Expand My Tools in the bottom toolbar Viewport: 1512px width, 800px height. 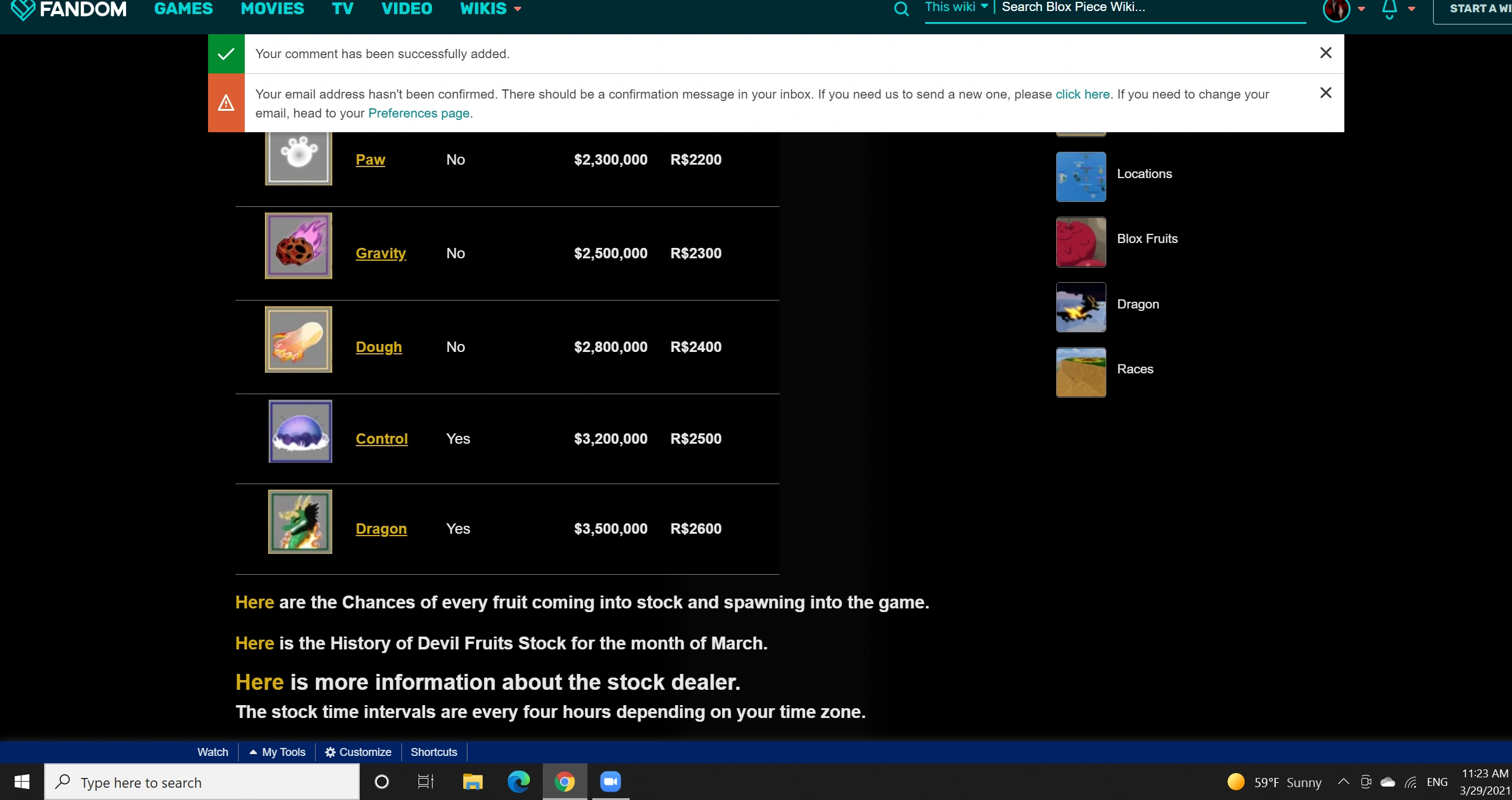pyautogui.click(x=277, y=752)
